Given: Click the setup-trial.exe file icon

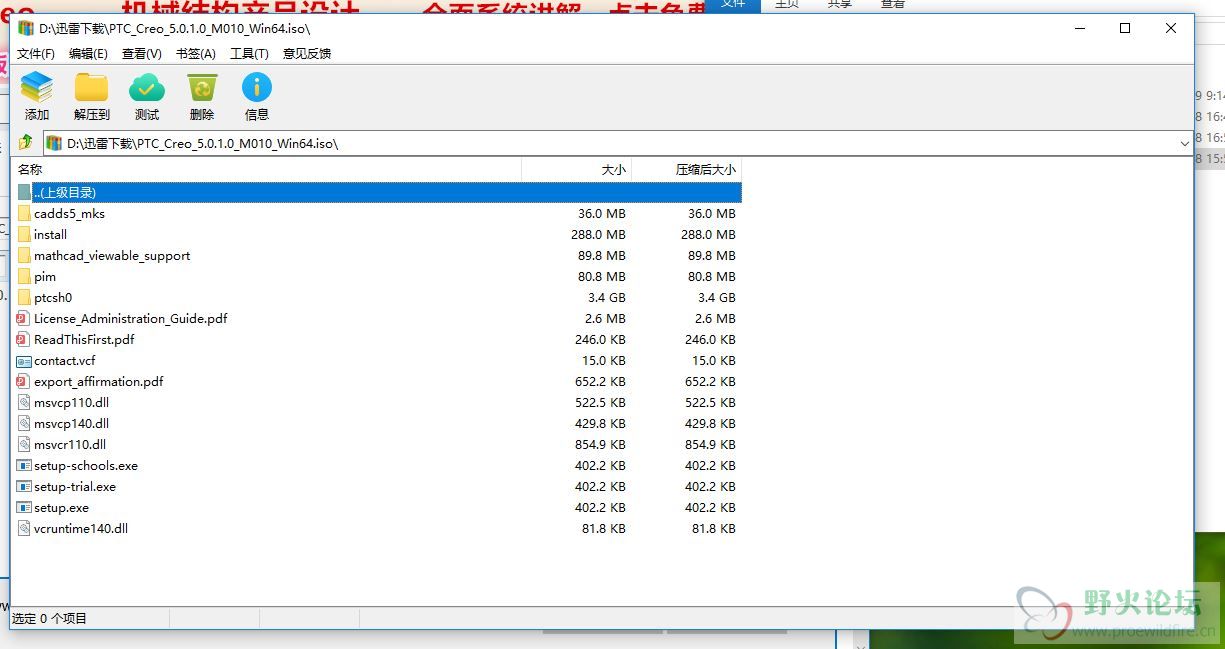Looking at the screenshot, I should pos(24,486).
